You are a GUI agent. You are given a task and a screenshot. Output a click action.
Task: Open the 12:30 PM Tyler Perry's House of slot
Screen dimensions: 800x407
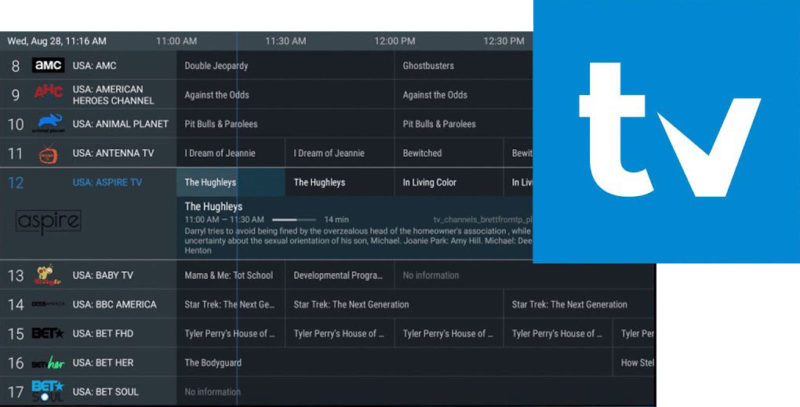pyautogui.click(x=558, y=334)
